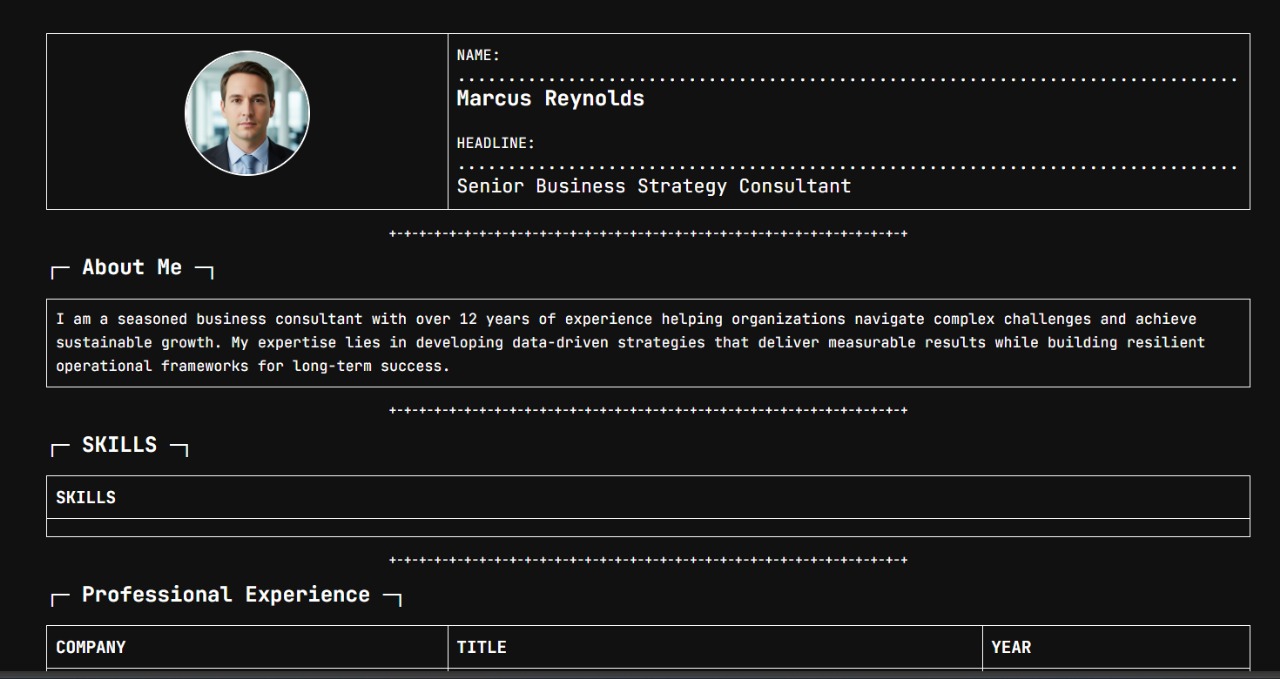The image size is (1280, 679).
Task: Select the SKILLS column header
Action: pyautogui.click(x=86, y=497)
